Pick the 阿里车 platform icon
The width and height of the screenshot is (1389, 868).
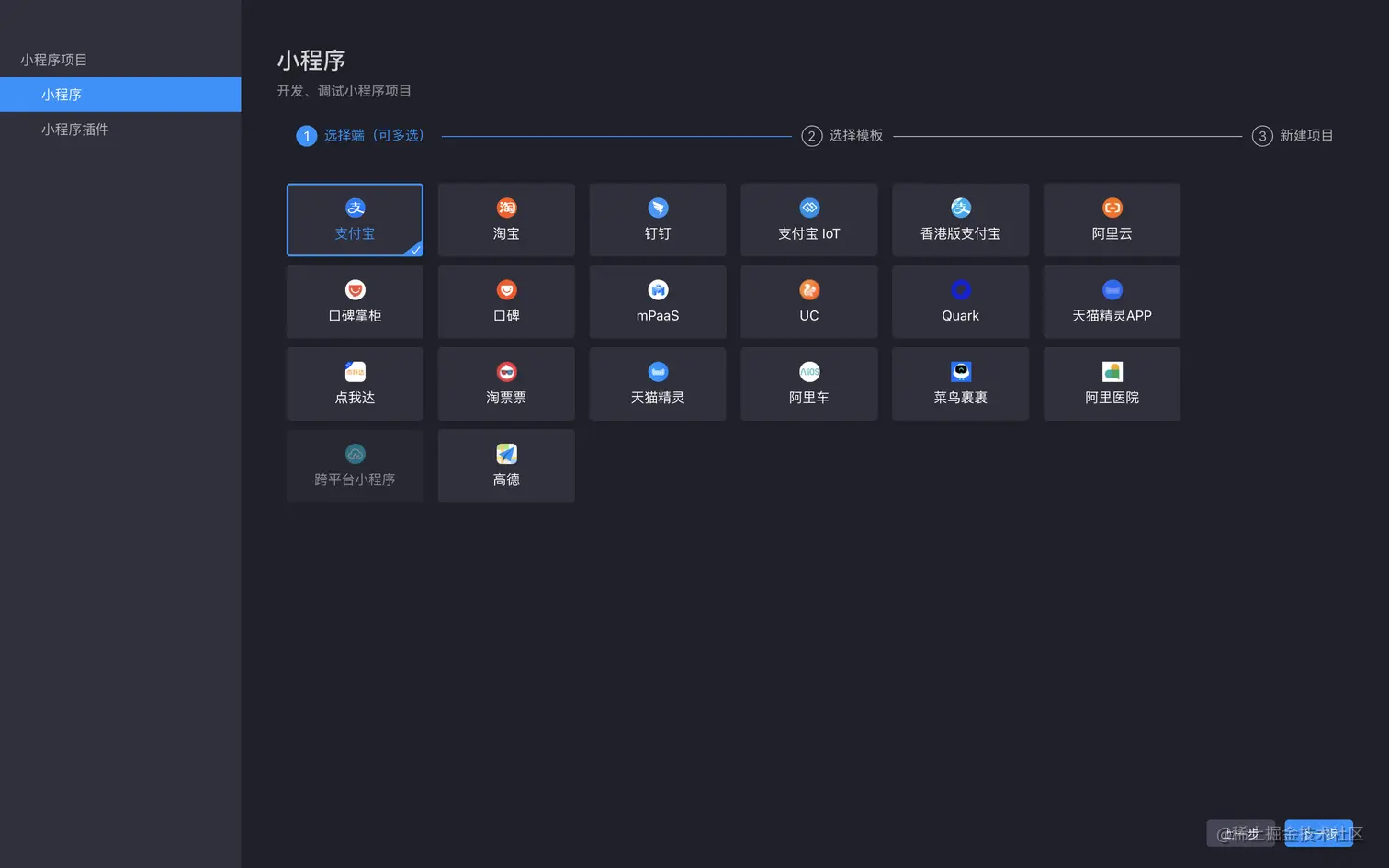[809, 372]
